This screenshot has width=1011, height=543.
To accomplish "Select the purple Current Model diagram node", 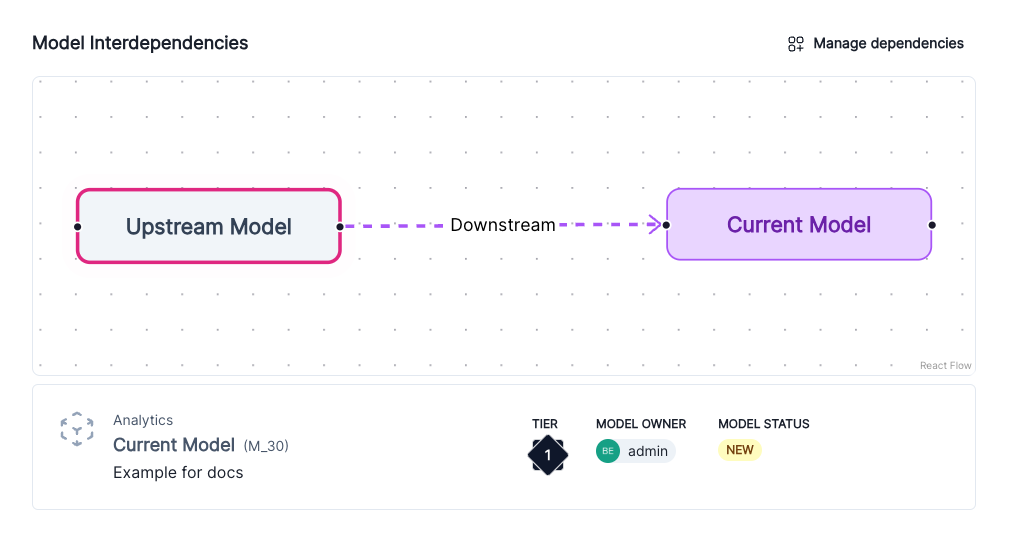I will [798, 225].
